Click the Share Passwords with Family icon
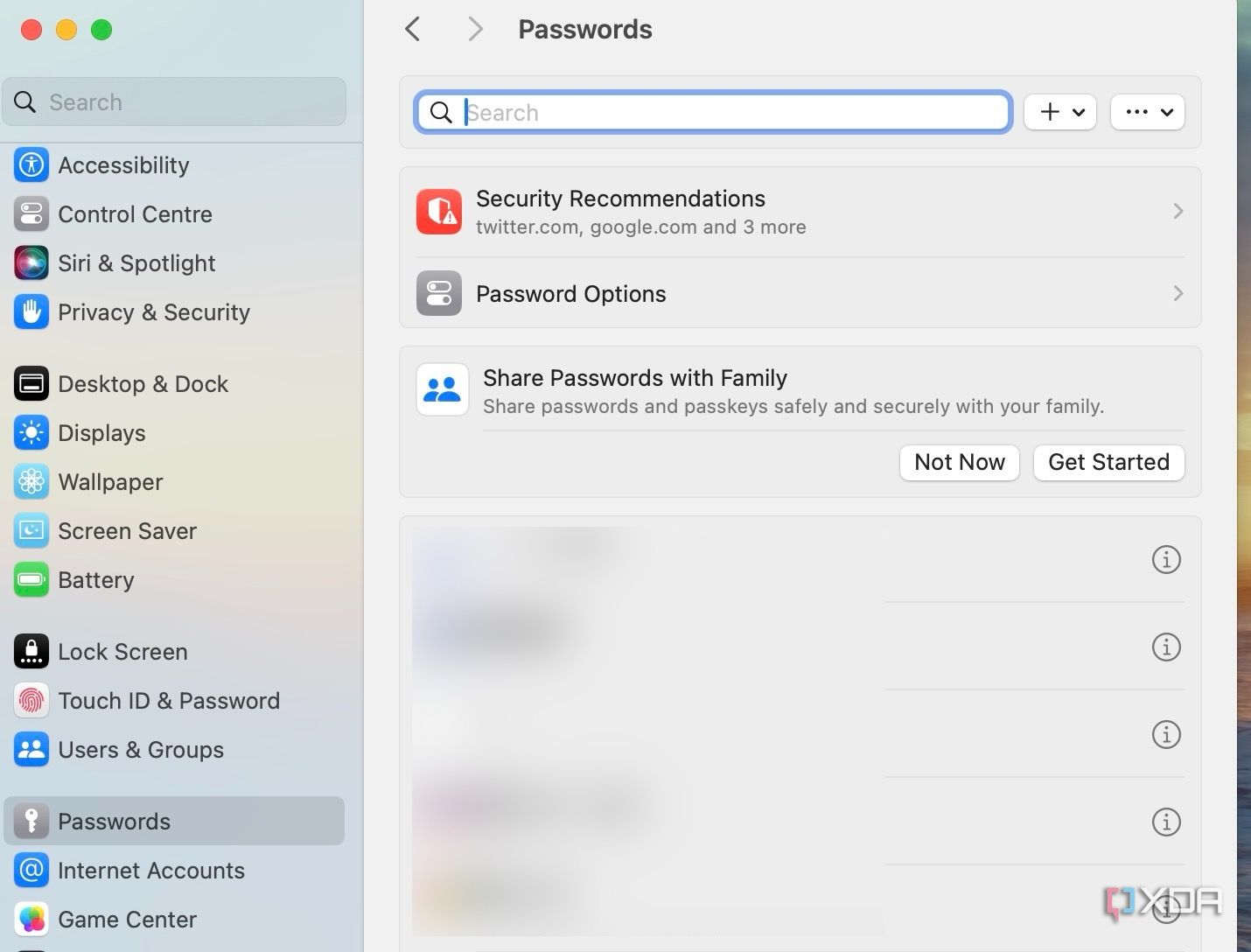 pos(442,389)
